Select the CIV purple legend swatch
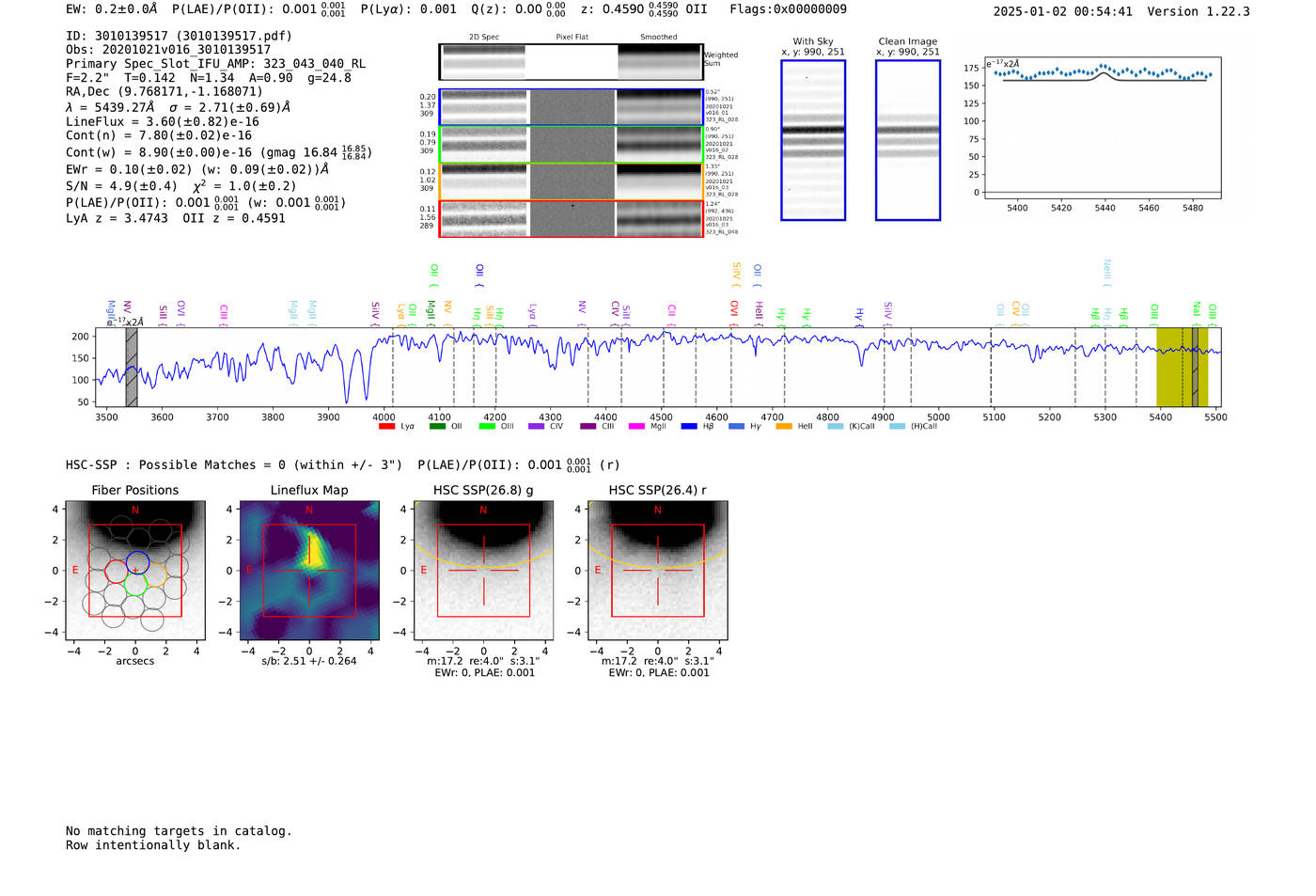 [537, 426]
